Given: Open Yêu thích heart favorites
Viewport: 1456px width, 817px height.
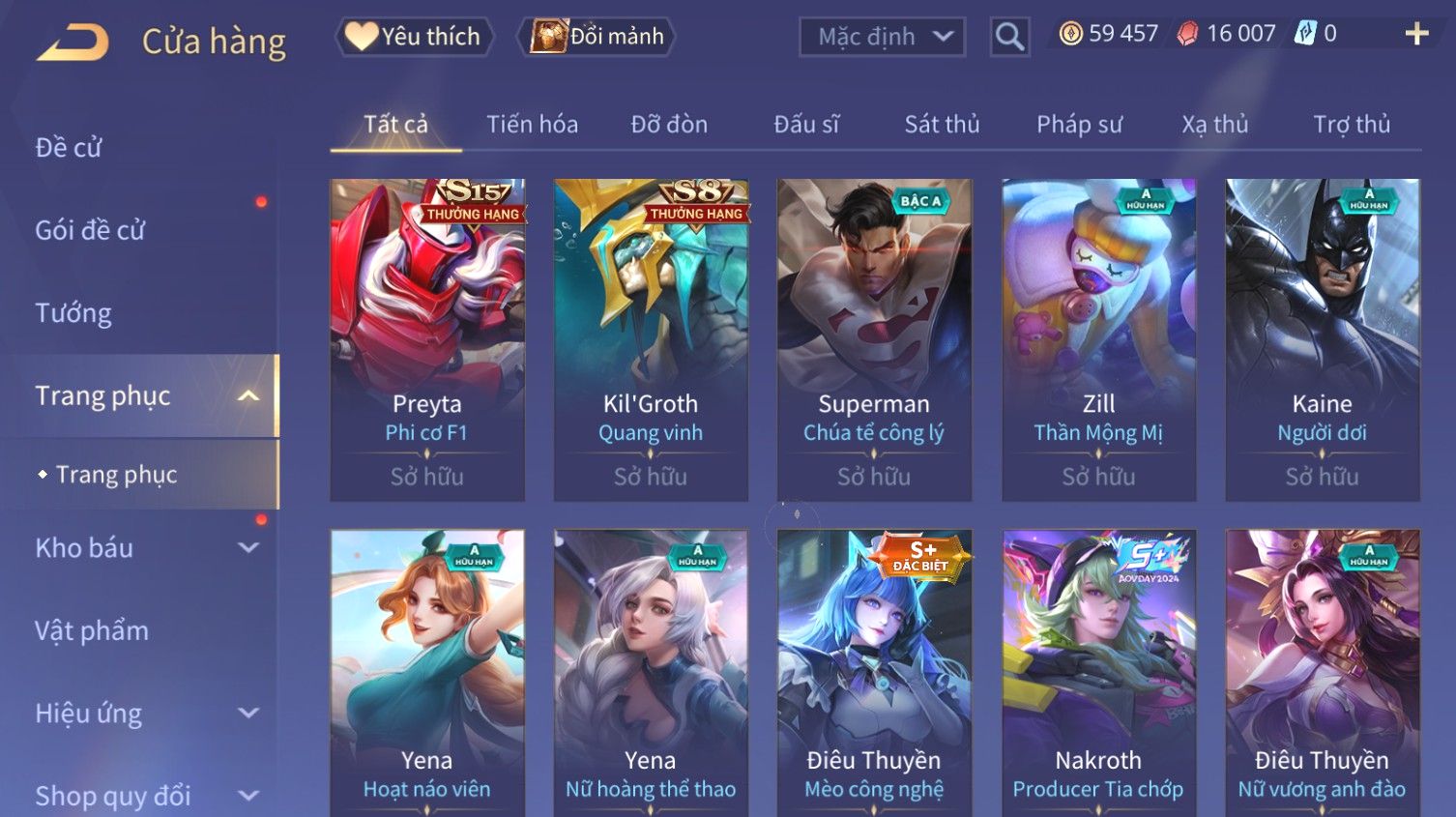Looking at the screenshot, I should pos(415,37).
